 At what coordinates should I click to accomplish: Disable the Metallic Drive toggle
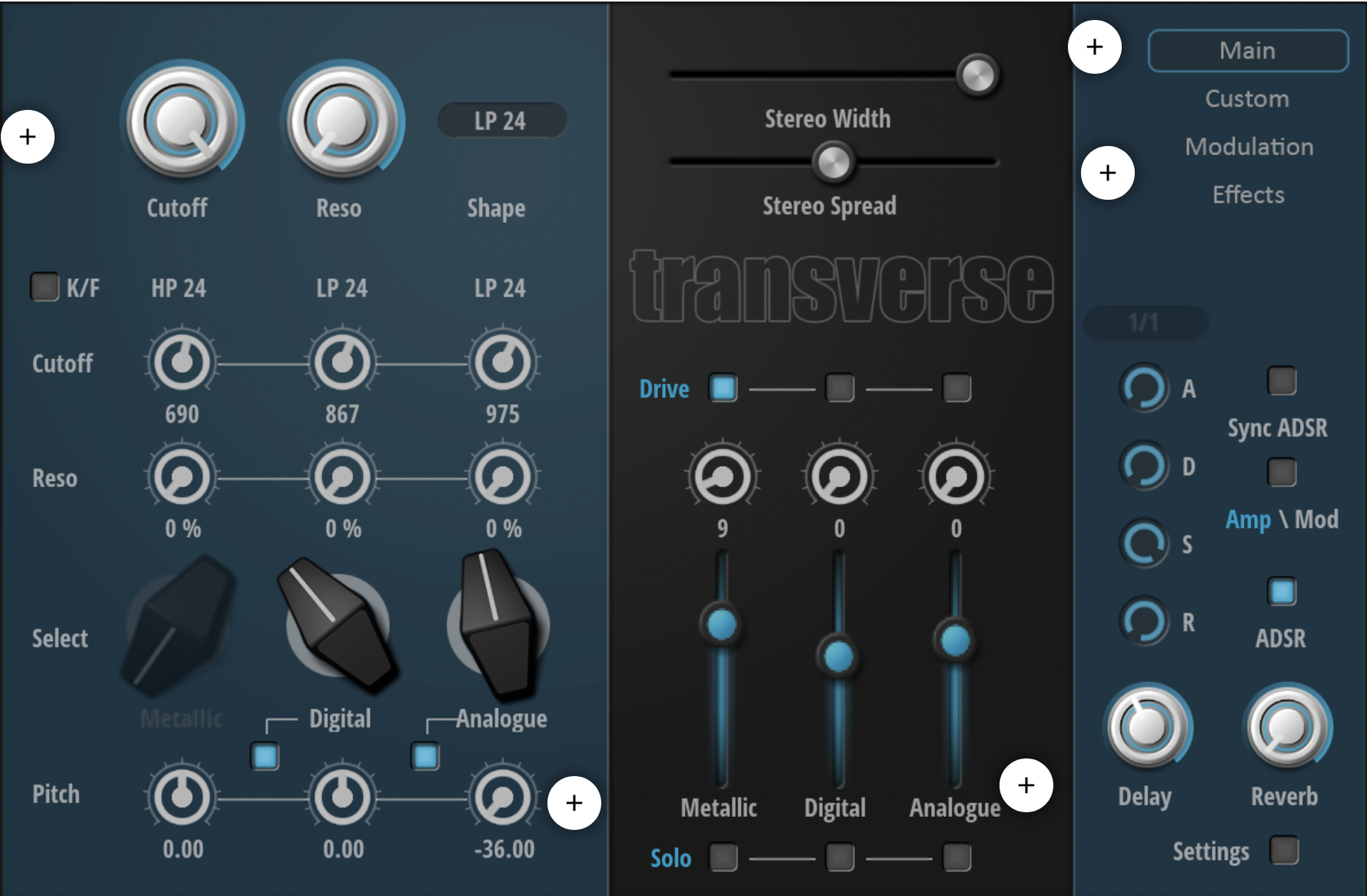point(723,388)
